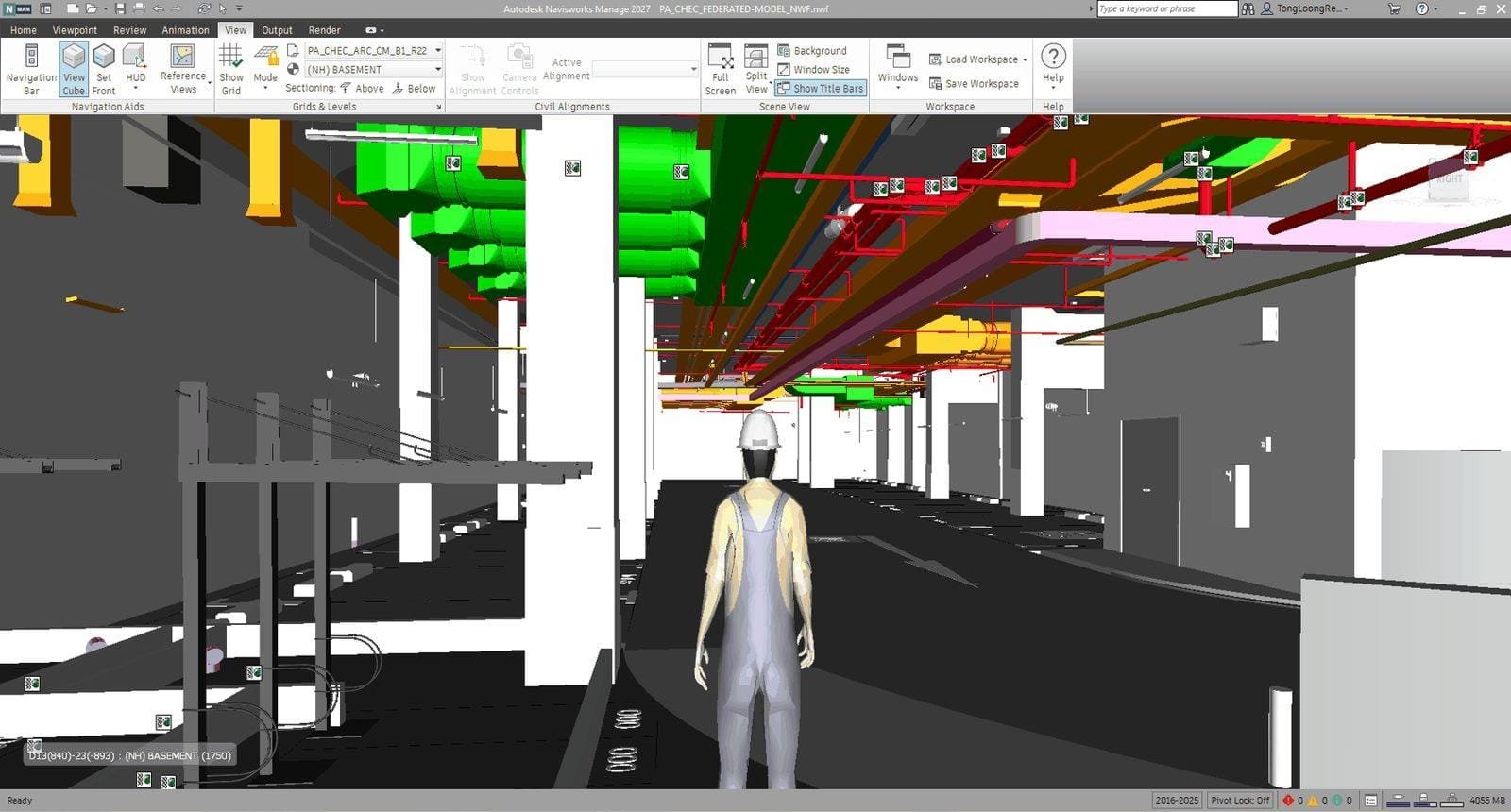The height and width of the screenshot is (812, 1511).
Task: Open the Reference Views menu
Action: (183, 69)
